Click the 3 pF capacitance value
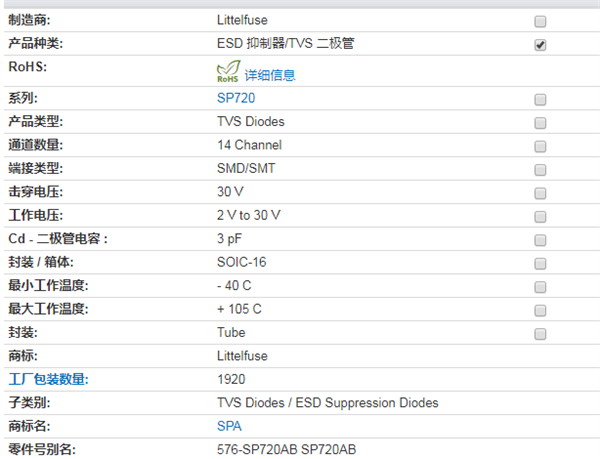This screenshot has width=600, height=459. pos(229,239)
